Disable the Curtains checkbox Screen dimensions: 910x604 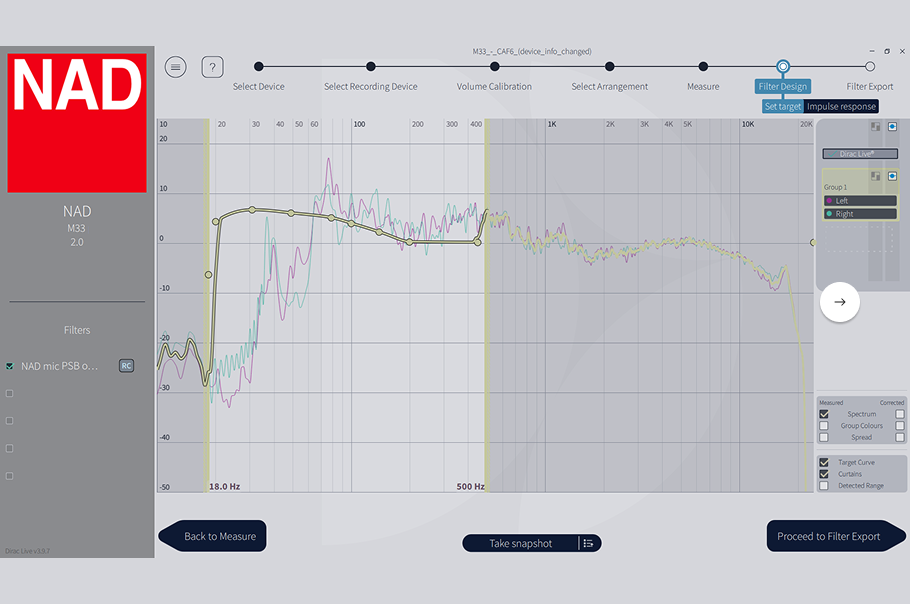click(x=824, y=474)
